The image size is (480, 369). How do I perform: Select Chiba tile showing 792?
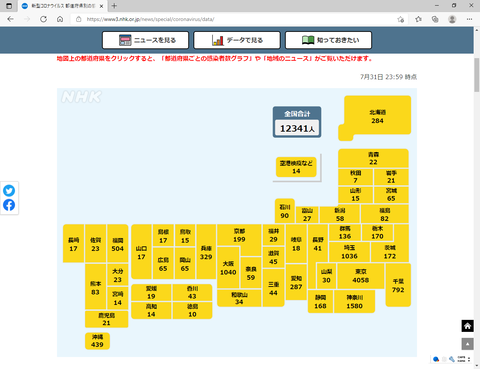(x=398, y=285)
